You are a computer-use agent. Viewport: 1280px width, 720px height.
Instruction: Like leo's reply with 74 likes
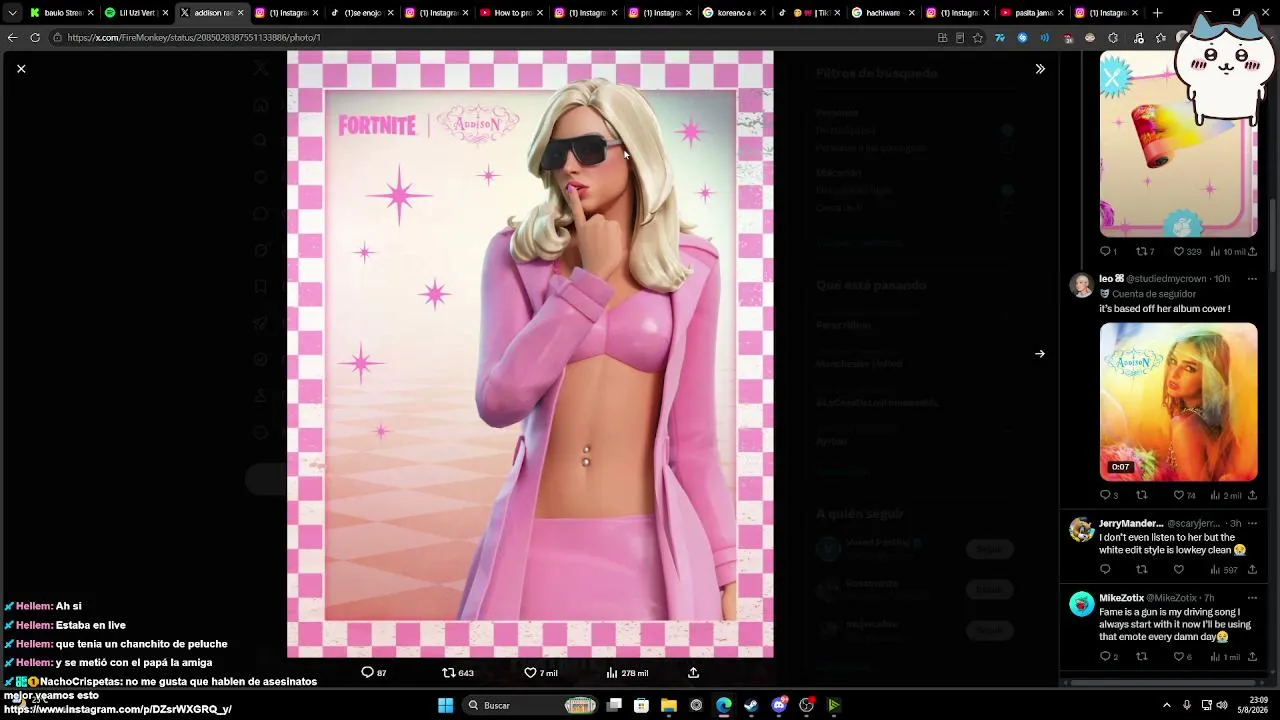click(x=1184, y=495)
